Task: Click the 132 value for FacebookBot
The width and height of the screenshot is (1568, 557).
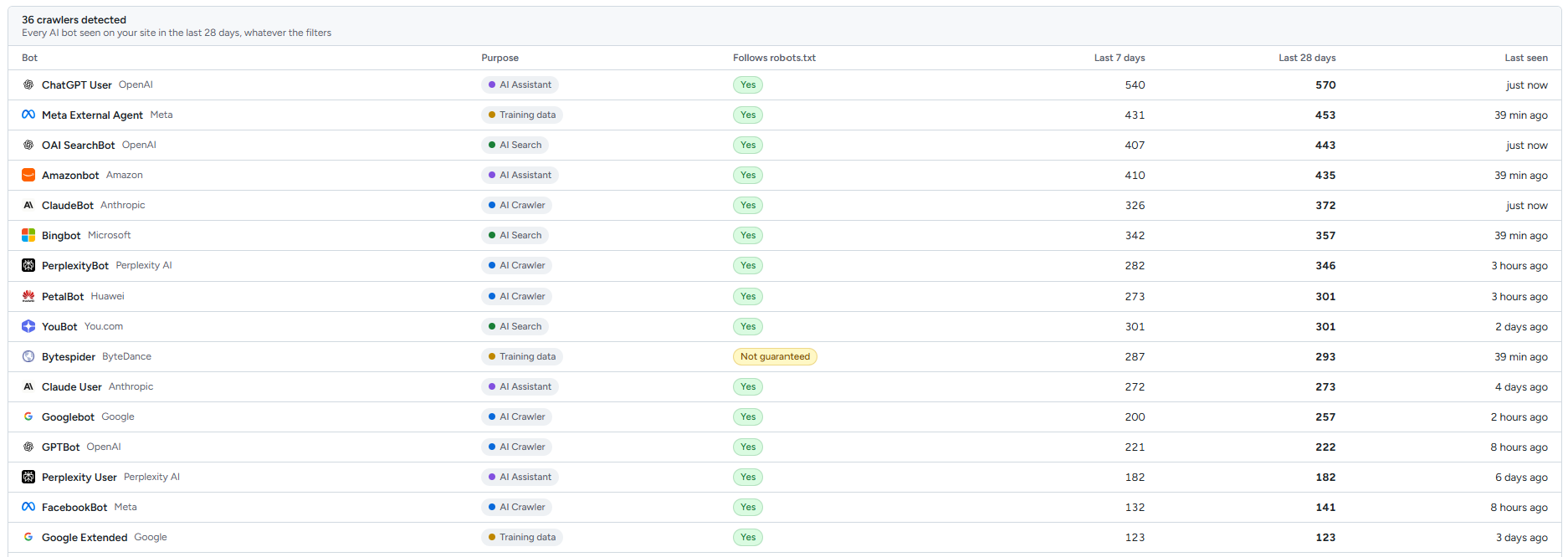Action: click(1135, 508)
